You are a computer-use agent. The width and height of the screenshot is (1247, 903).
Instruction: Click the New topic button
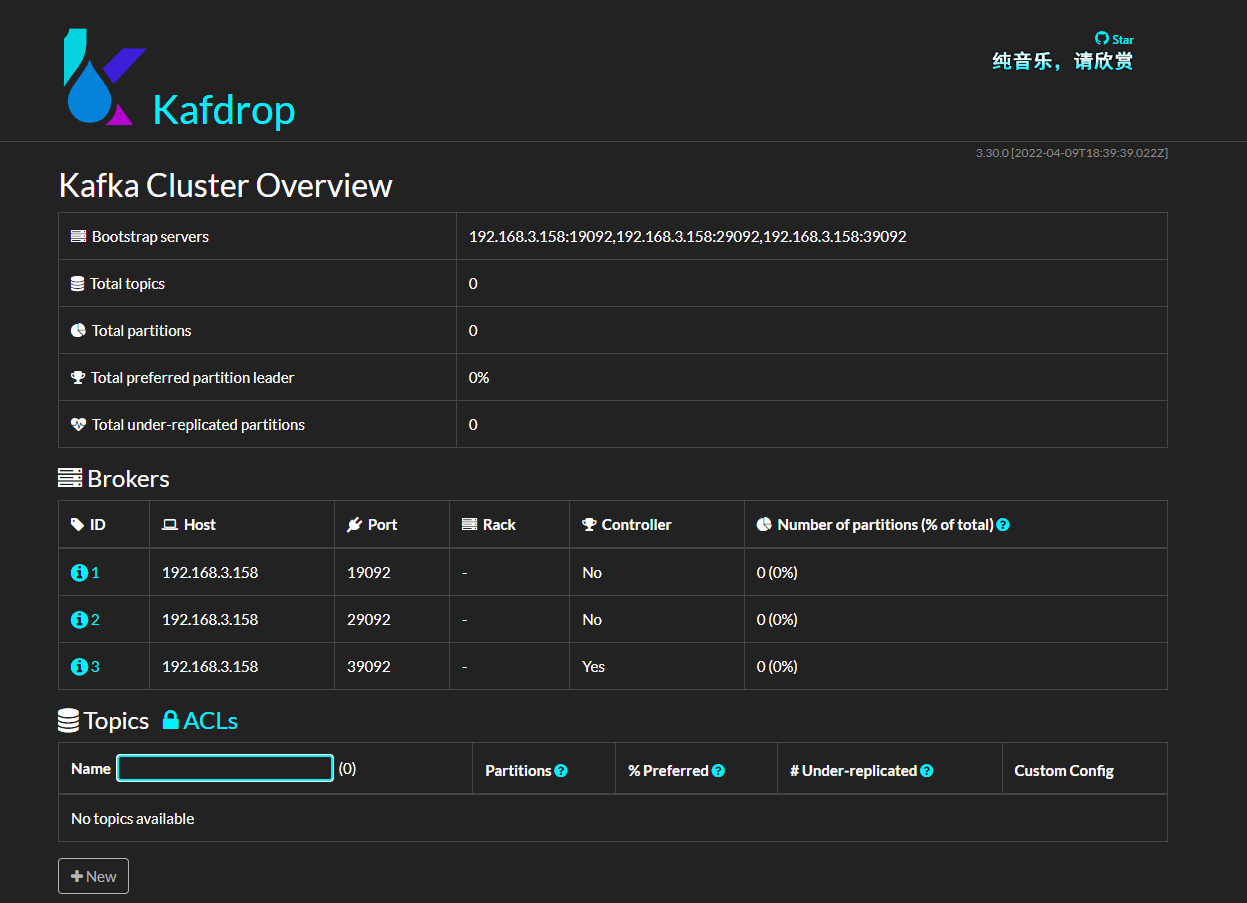(93, 876)
